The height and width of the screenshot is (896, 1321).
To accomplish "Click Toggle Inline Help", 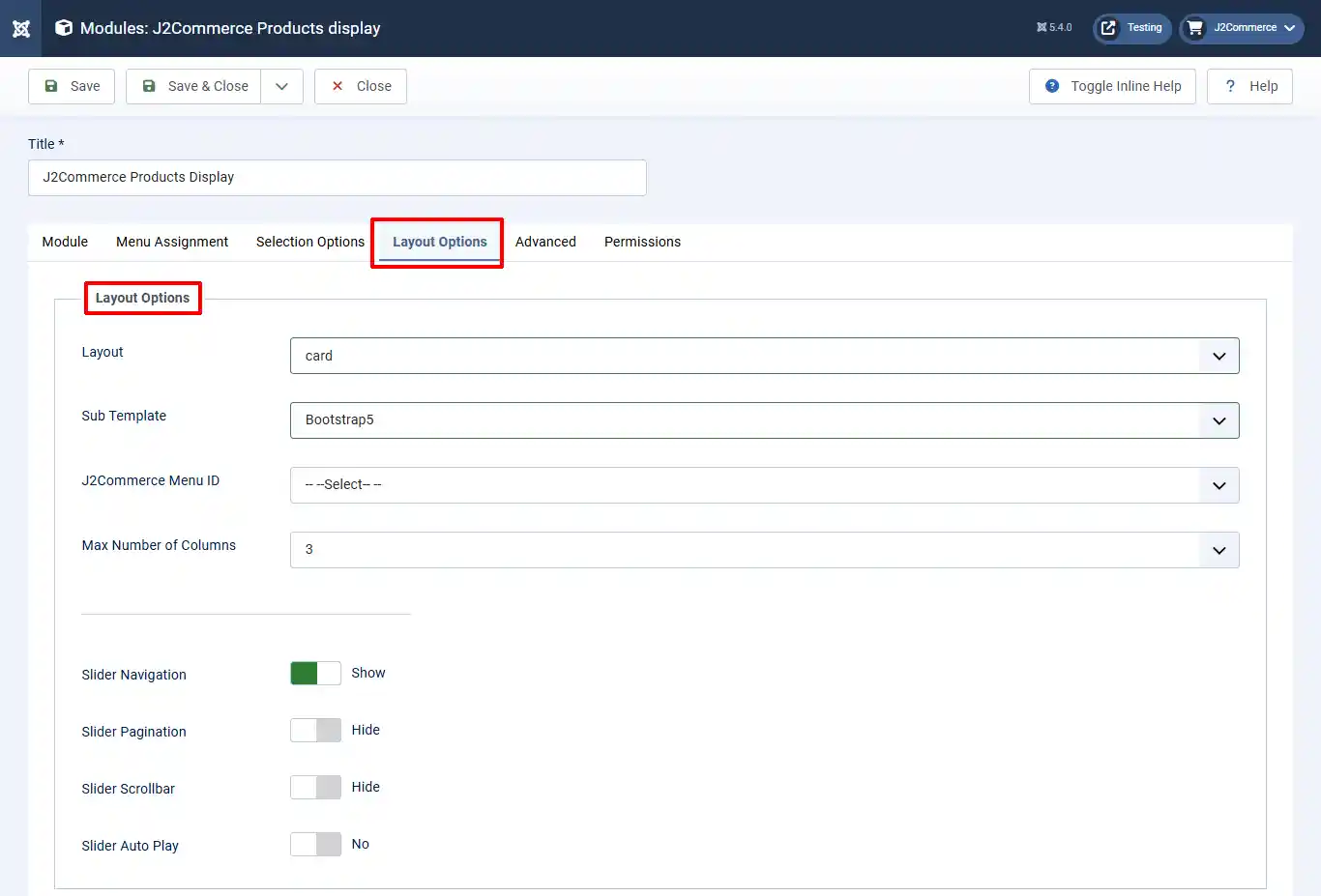I will [x=1112, y=86].
